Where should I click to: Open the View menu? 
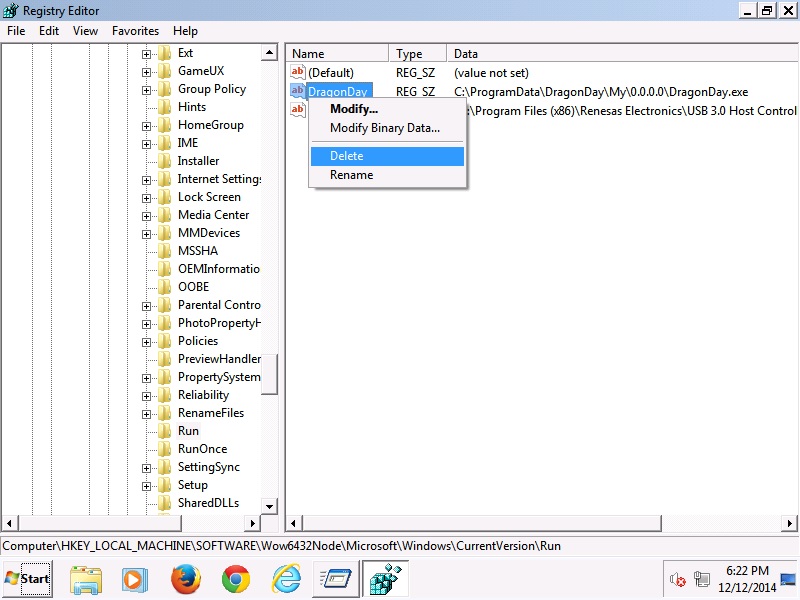pyautogui.click(x=85, y=31)
